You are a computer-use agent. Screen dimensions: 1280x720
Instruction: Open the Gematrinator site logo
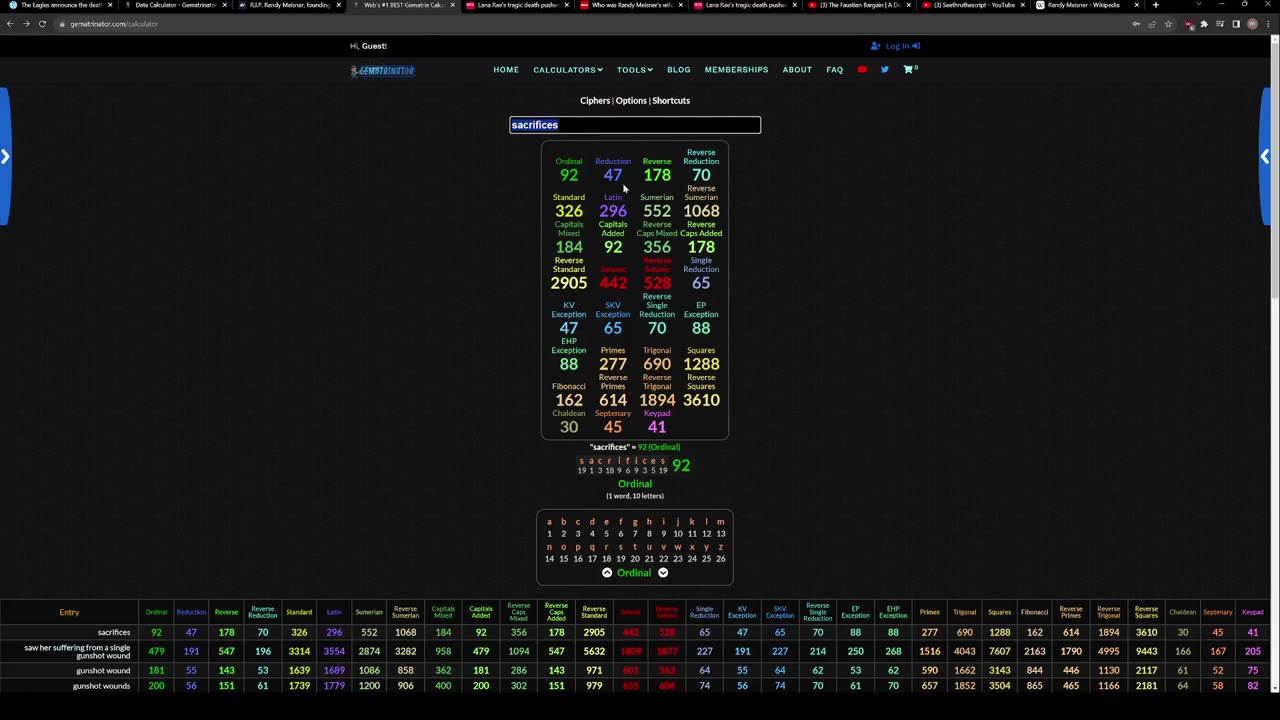pos(382,70)
